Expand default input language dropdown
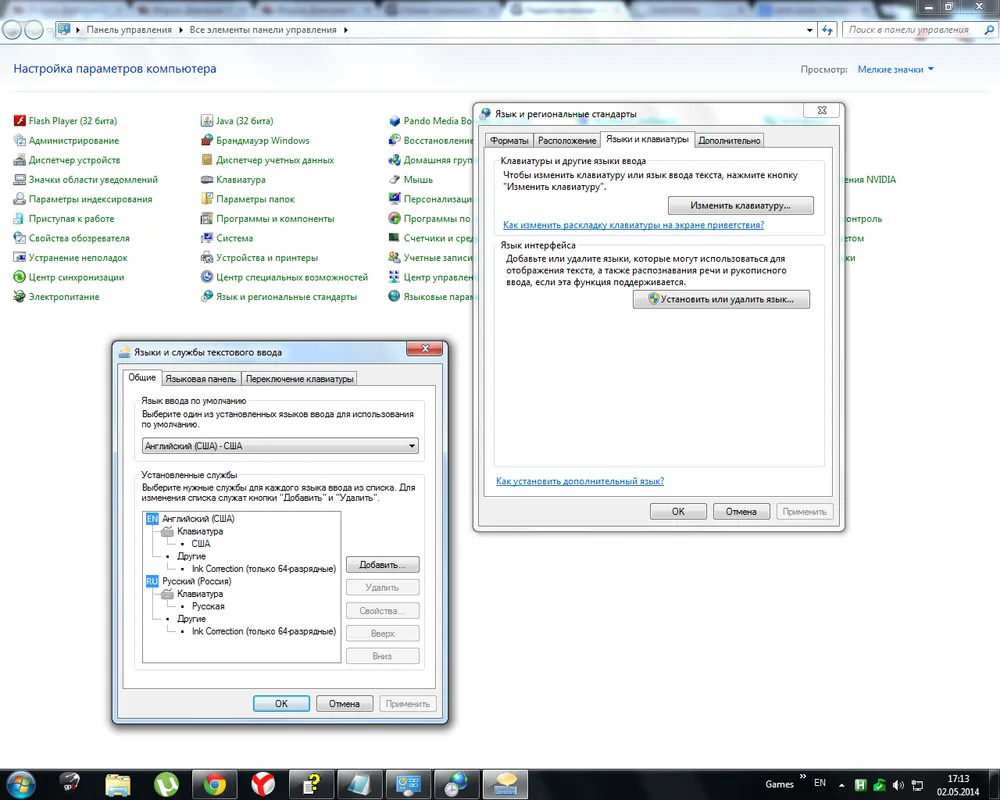 point(411,446)
